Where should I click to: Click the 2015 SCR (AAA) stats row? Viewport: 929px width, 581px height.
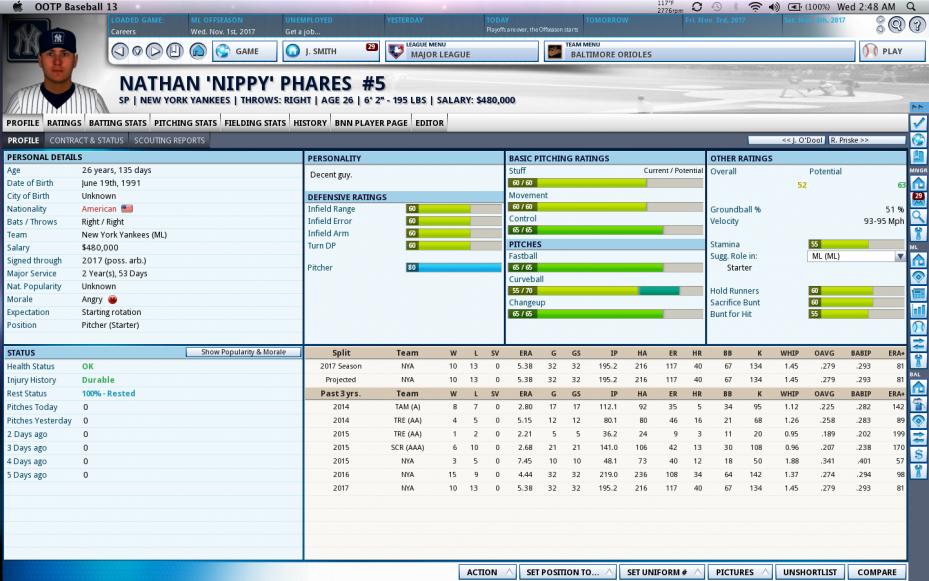click(x=606, y=447)
